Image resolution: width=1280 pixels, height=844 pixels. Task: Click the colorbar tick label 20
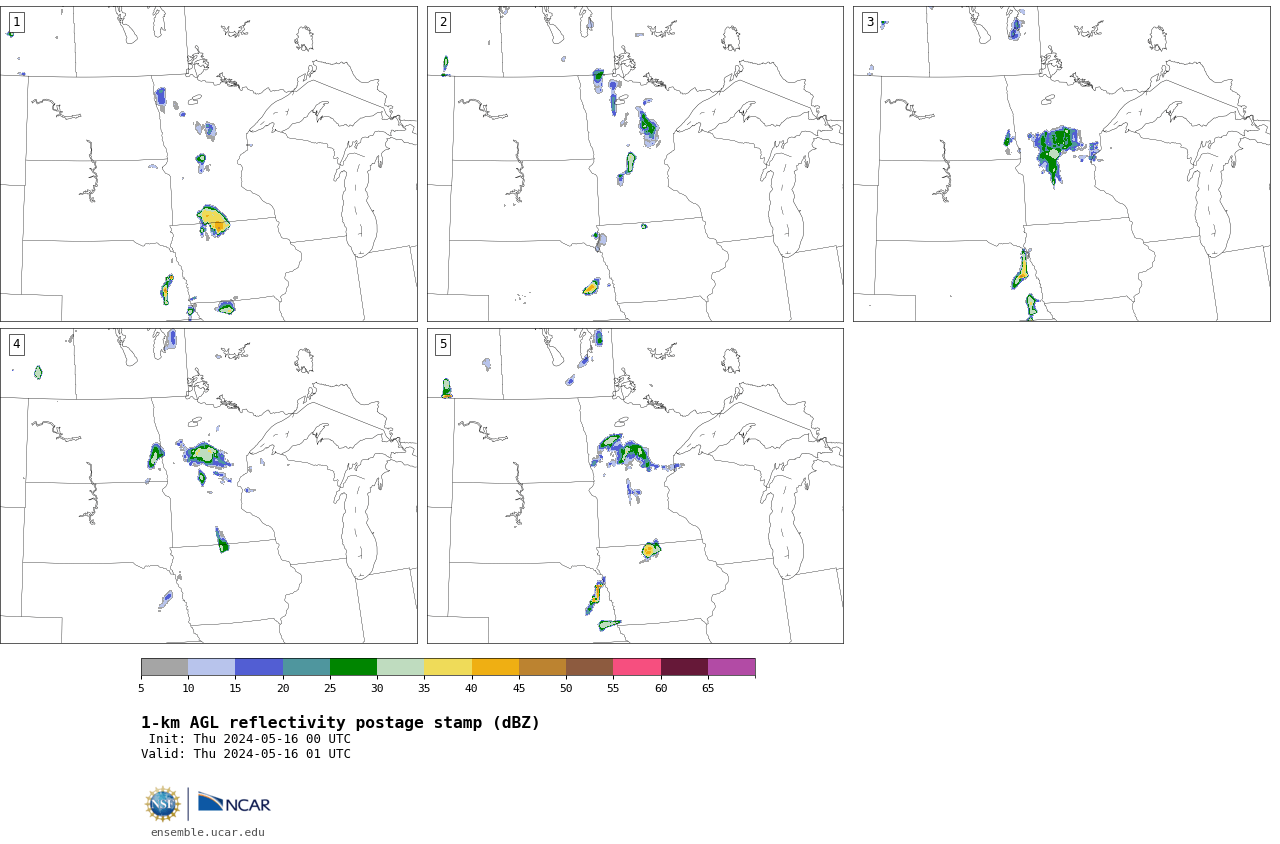(283, 688)
